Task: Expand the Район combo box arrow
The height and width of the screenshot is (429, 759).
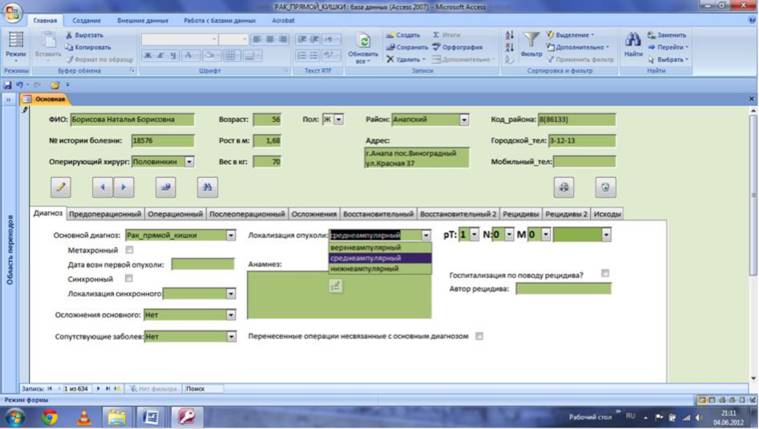Action: [x=464, y=120]
